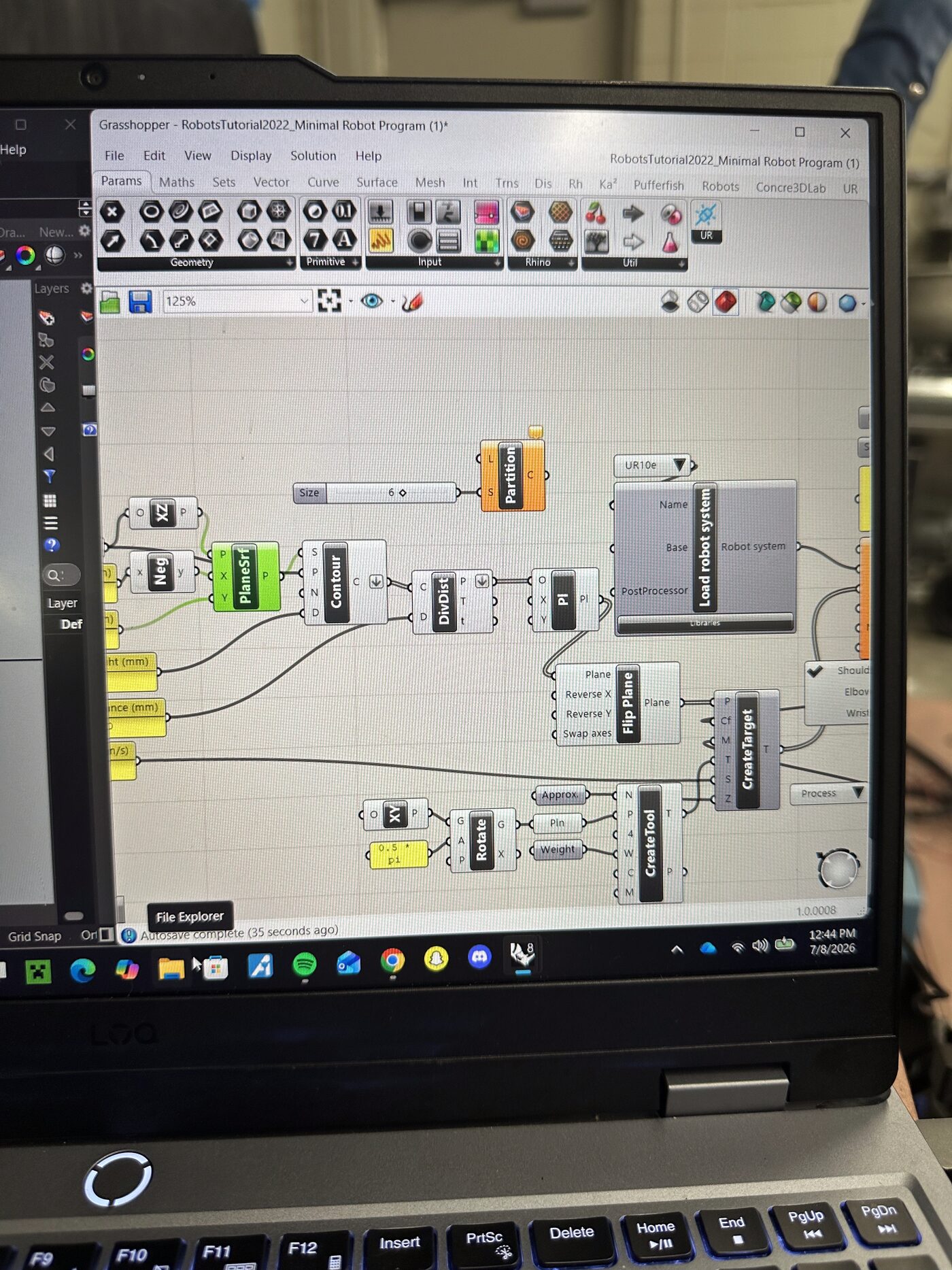The width and height of the screenshot is (952, 1270).
Task: Switch to the Robots tab
Action: [720, 186]
